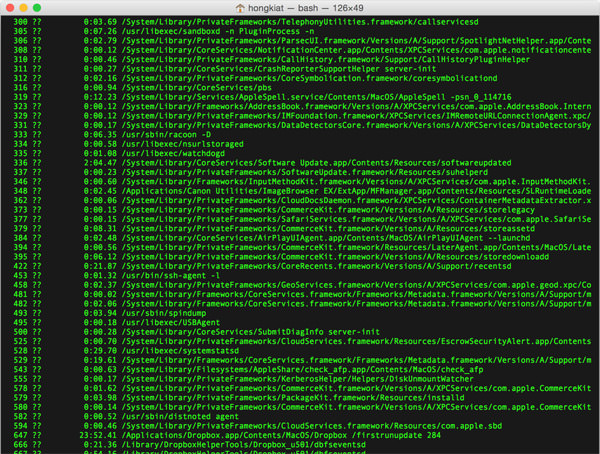Click the racoon -D process line
Image resolution: width=600 pixels, height=454 pixels.
112,135
